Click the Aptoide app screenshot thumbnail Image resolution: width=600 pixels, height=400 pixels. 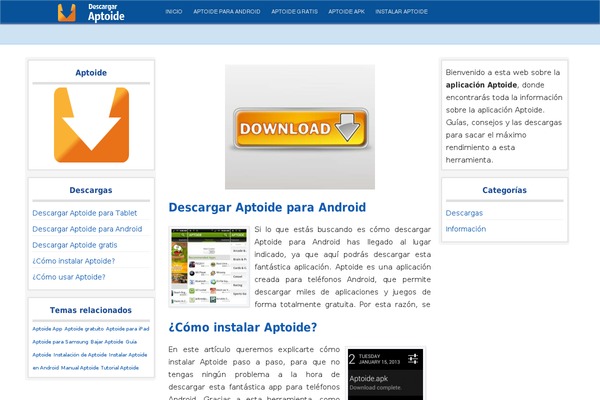[209, 267]
